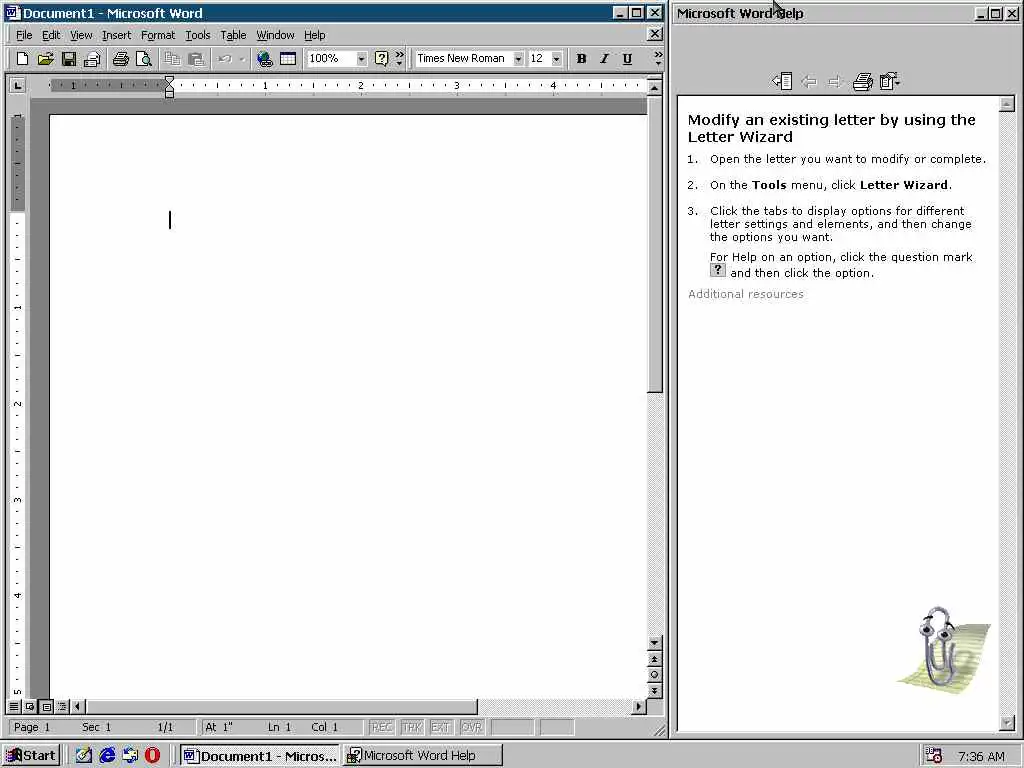Image resolution: width=1024 pixels, height=768 pixels.
Task: Open the Window menu
Action: [x=275, y=35]
